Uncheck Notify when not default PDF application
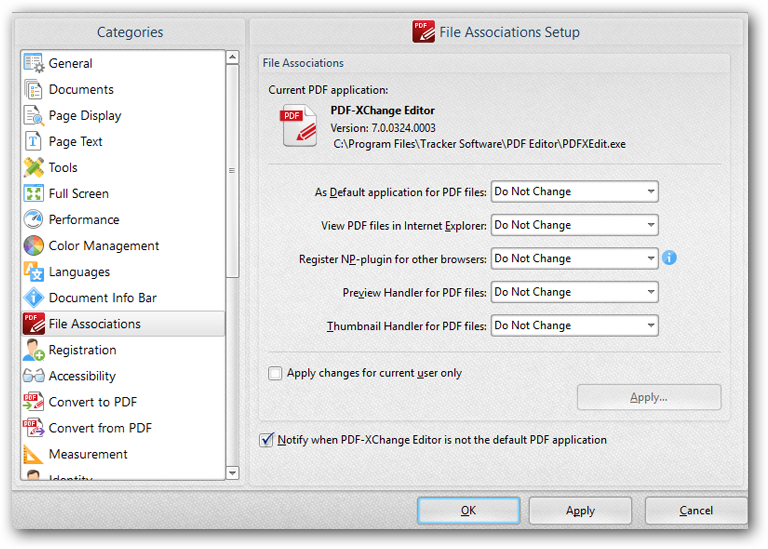The height and width of the screenshot is (549, 768). pyautogui.click(x=266, y=440)
